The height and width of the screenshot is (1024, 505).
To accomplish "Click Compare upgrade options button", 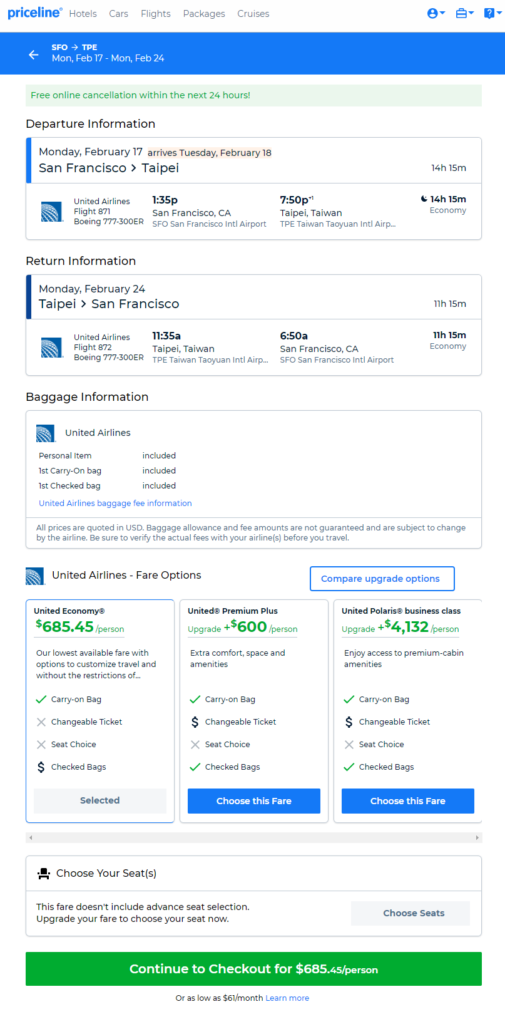I will [x=382, y=579].
